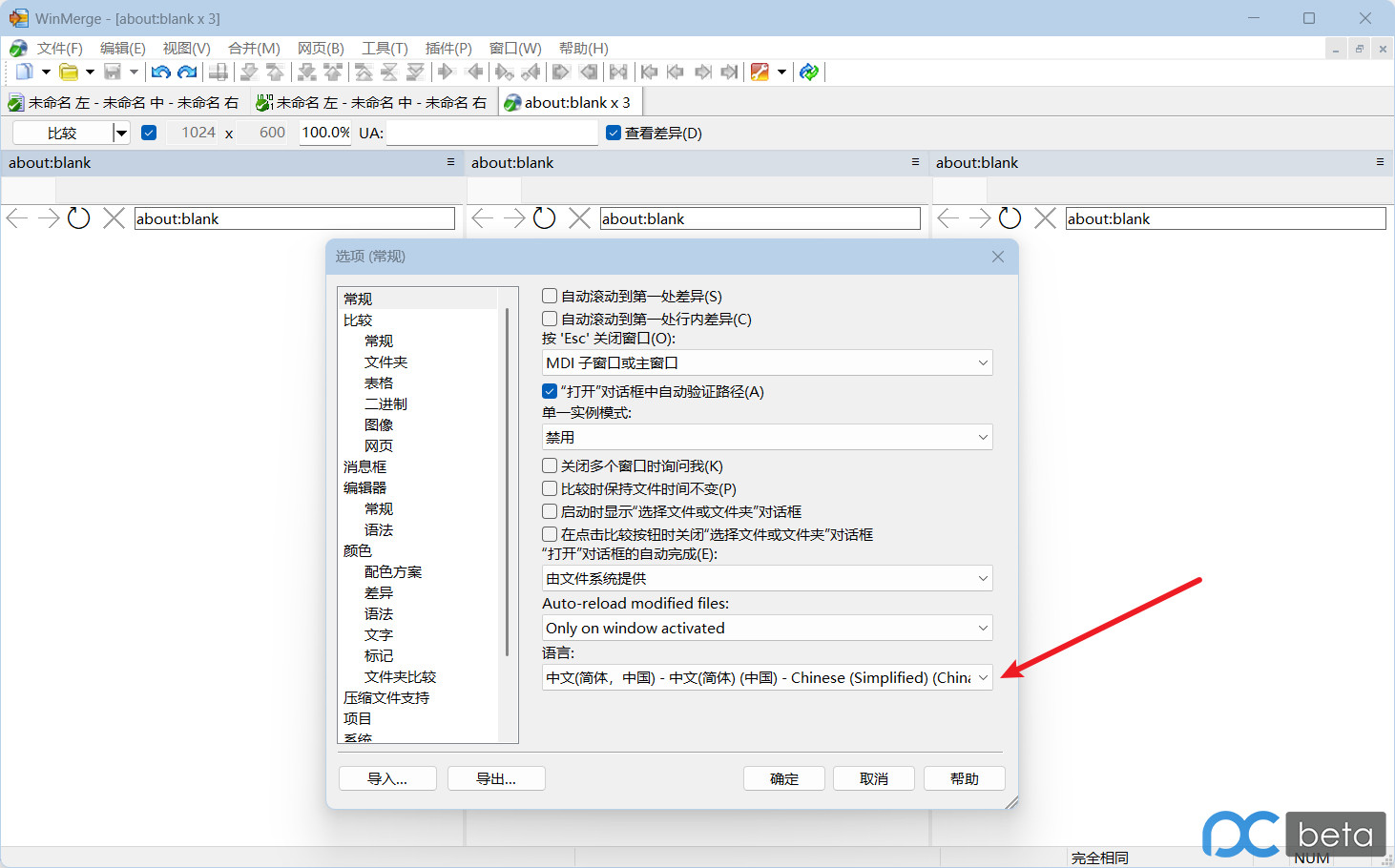Click the green Refresh toolbar icon
The width and height of the screenshot is (1395, 868).
[x=809, y=72]
